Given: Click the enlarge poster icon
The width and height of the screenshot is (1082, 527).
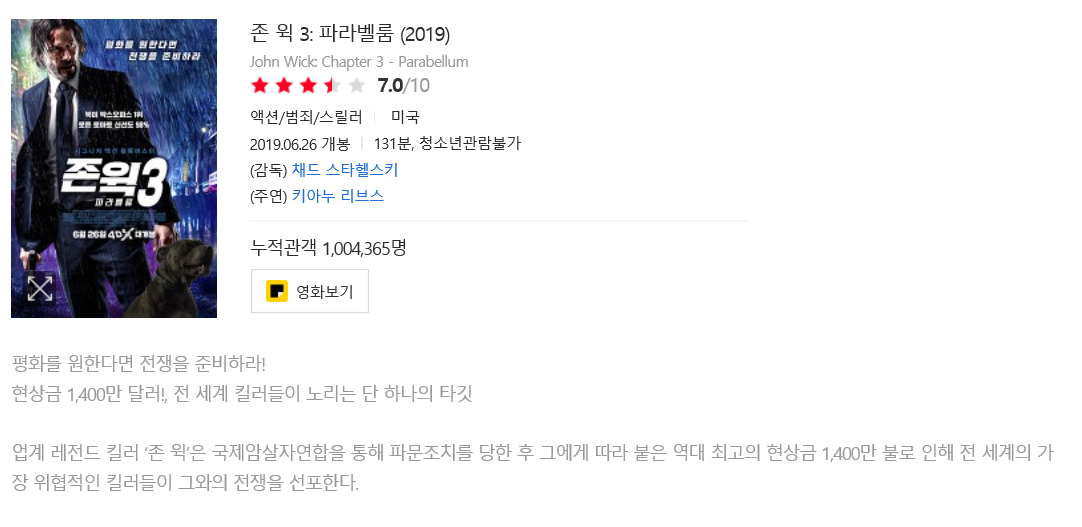Looking at the screenshot, I should [x=40, y=289].
